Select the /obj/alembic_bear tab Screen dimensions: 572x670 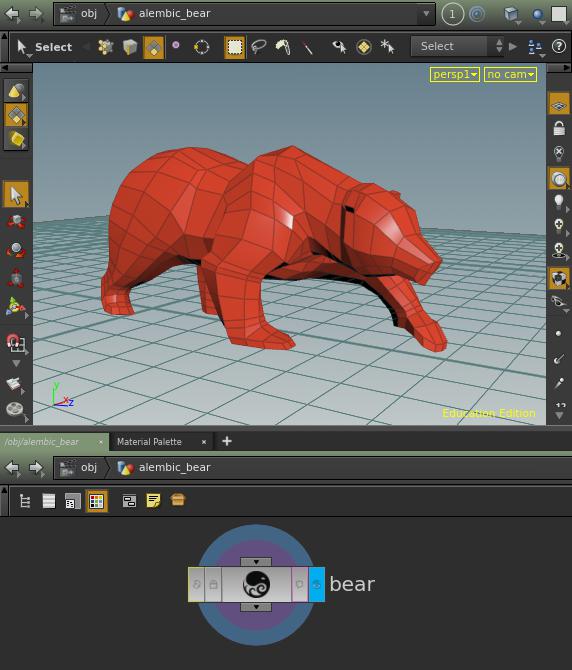(41, 441)
